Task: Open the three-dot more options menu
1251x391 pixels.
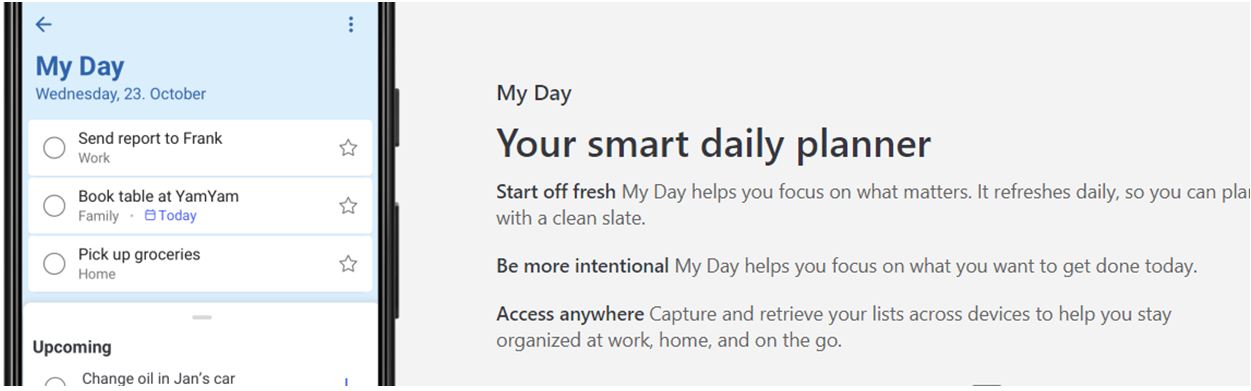Action: coord(350,25)
